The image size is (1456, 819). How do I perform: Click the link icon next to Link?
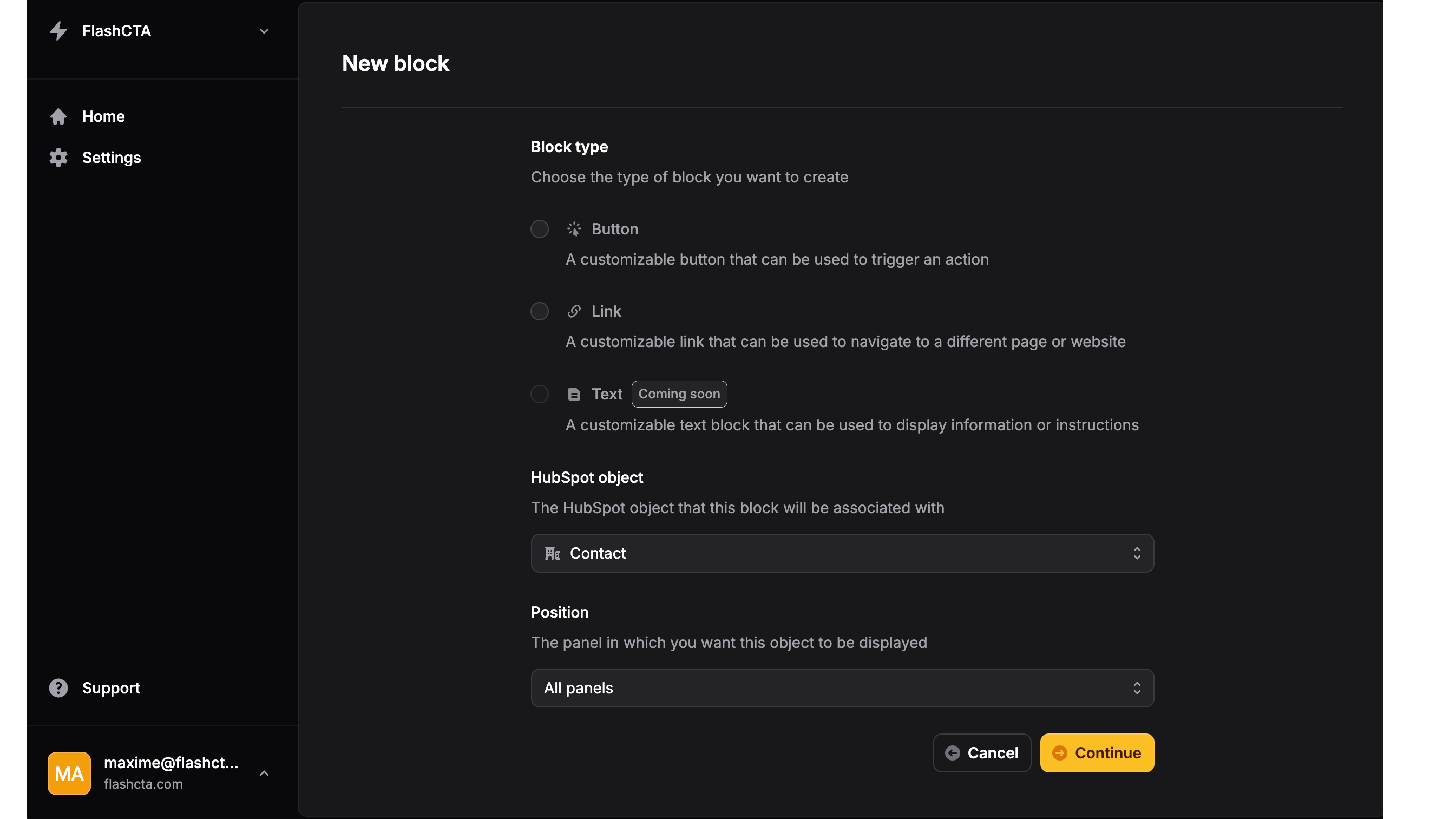coord(574,311)
